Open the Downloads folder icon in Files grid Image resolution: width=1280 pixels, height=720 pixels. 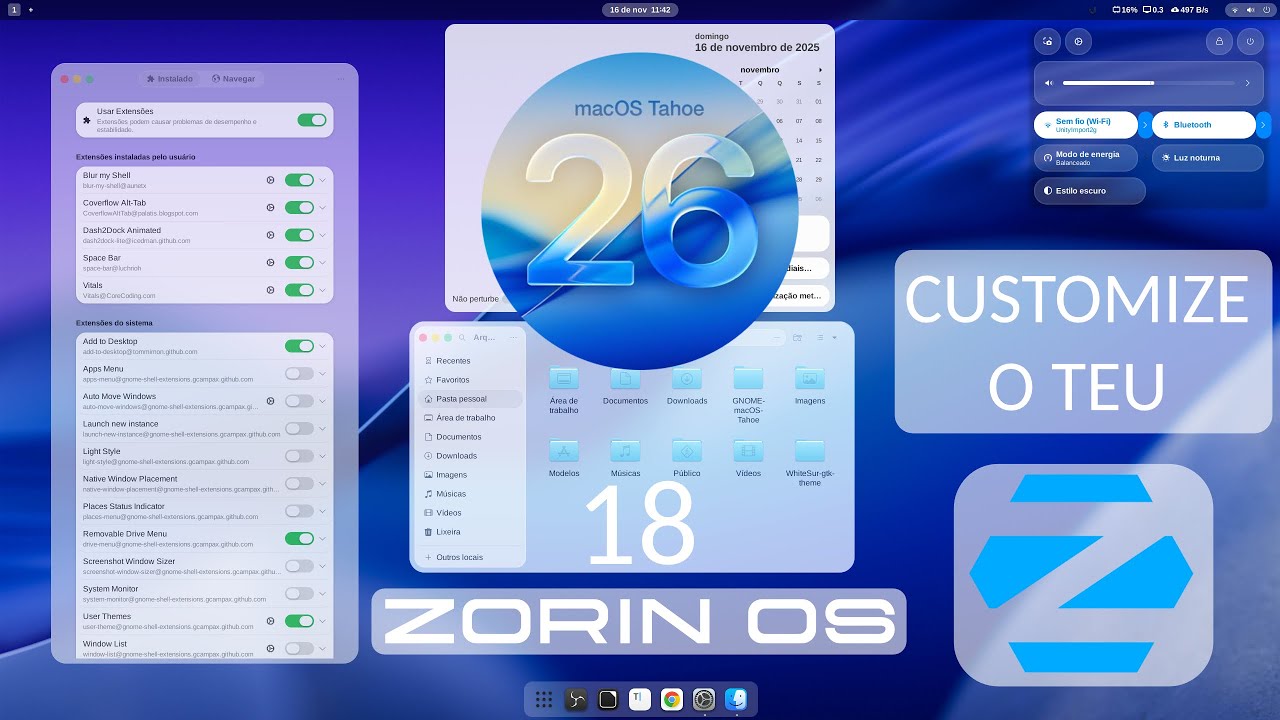[687, 378]
